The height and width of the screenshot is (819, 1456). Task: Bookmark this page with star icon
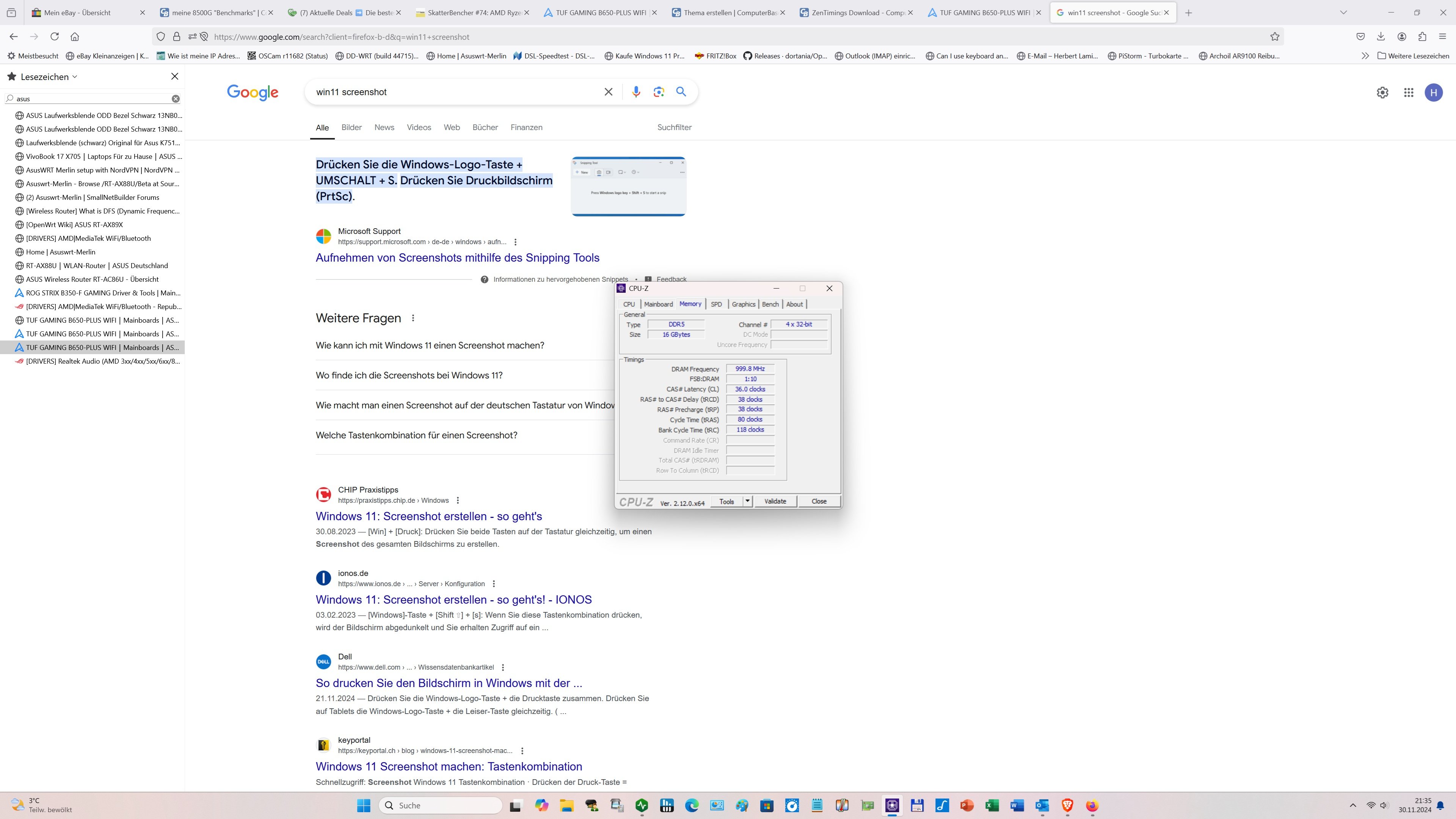coord(1274,37)
